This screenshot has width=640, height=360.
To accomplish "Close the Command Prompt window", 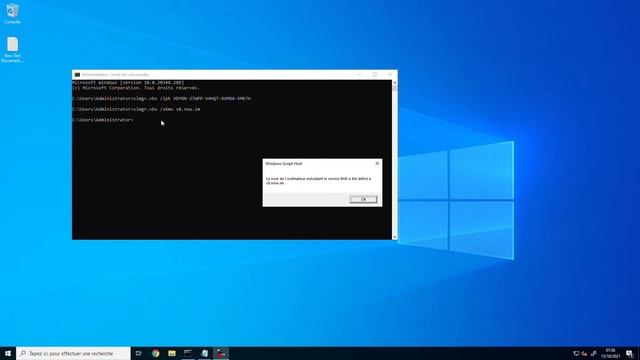I will [390, 75].
